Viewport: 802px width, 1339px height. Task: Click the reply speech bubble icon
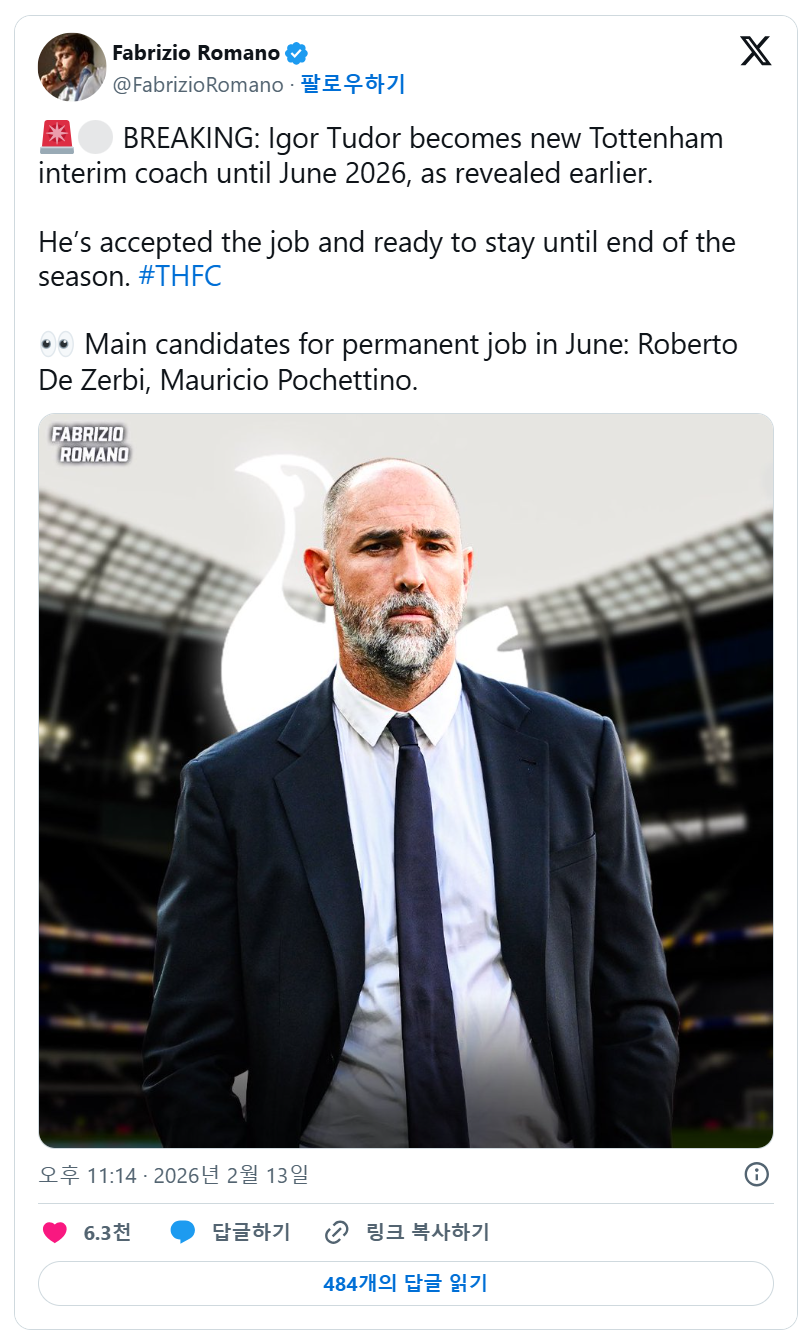point(183,1232)
